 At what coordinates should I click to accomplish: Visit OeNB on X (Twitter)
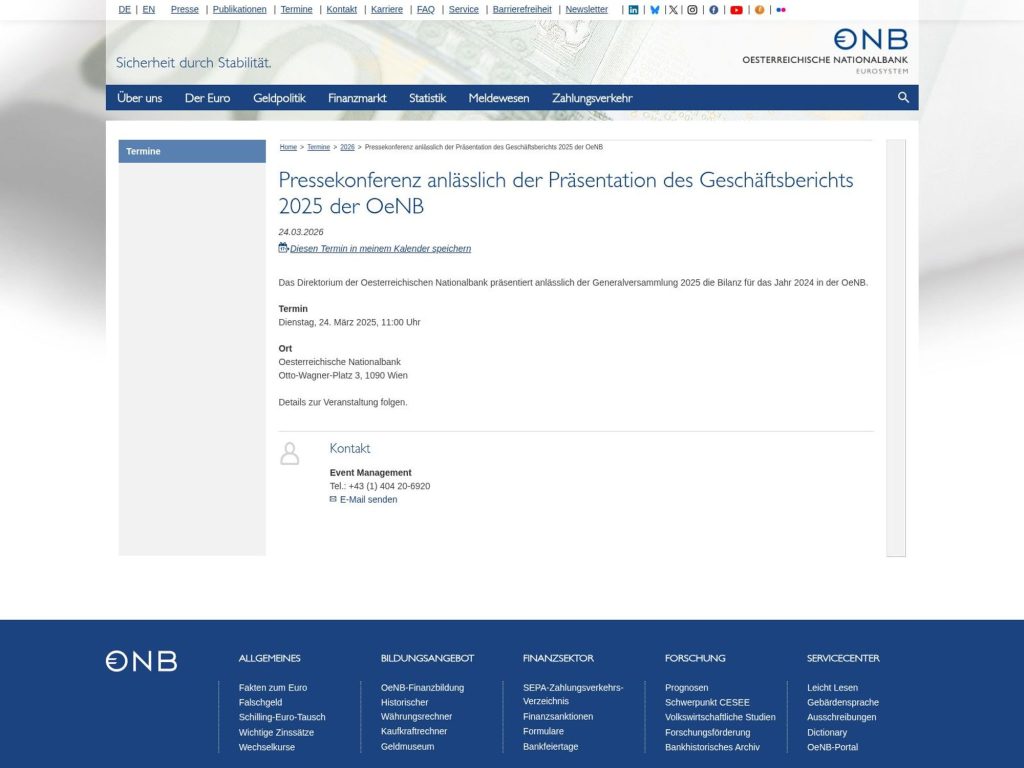click(674, 10)
